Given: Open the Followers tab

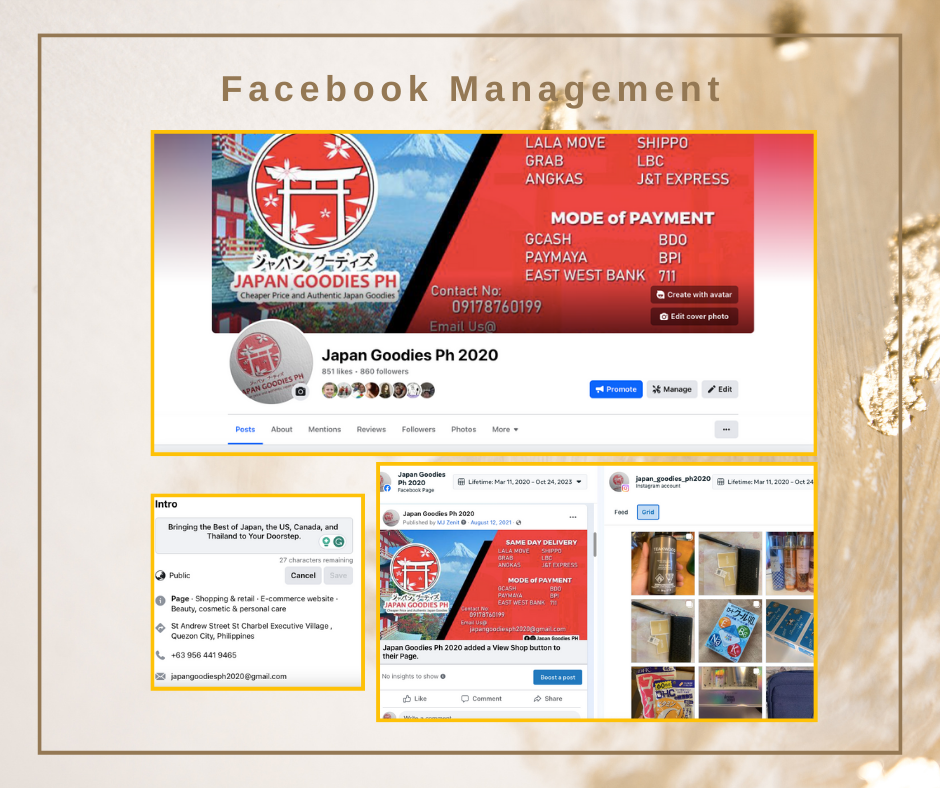Looking at the screenshot, I should click(x=418, y=429).
